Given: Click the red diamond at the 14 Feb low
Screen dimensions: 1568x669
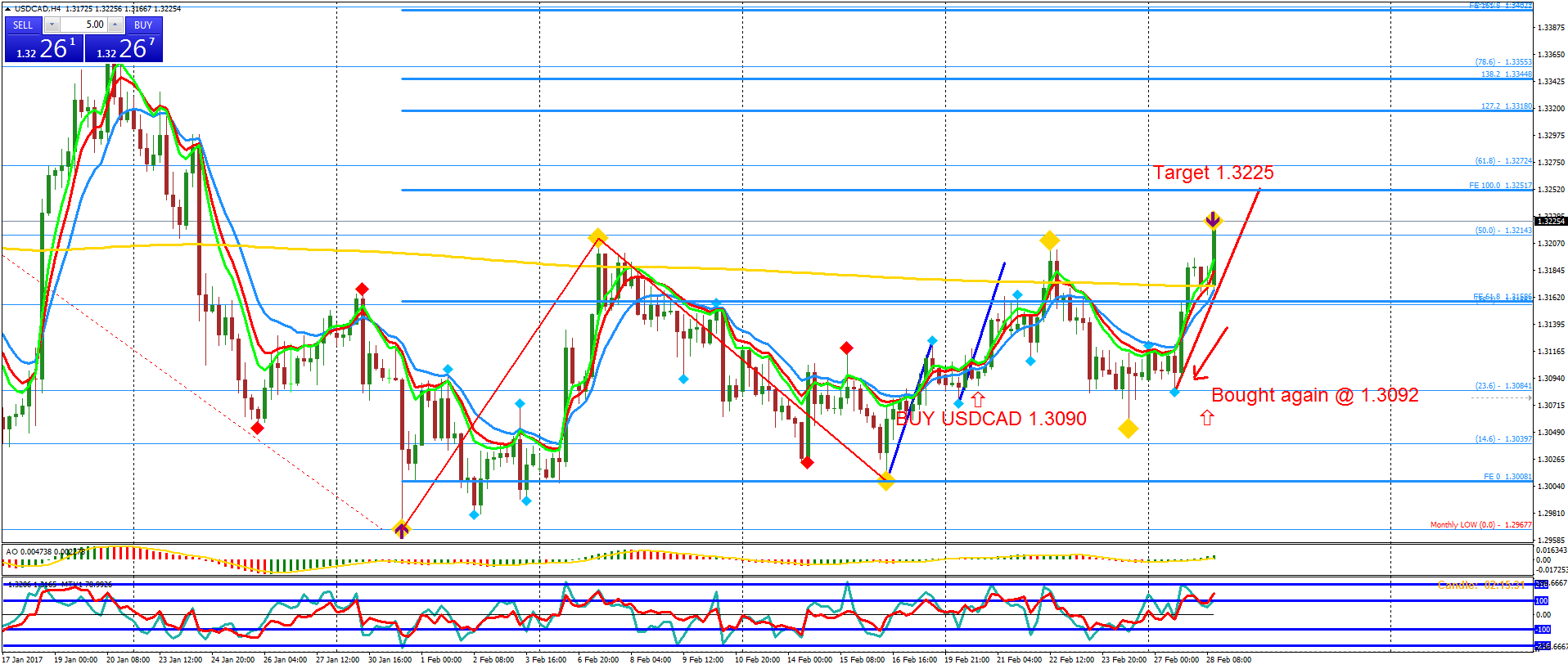Looking at the screenshot, I should click(x=807, y=463).
